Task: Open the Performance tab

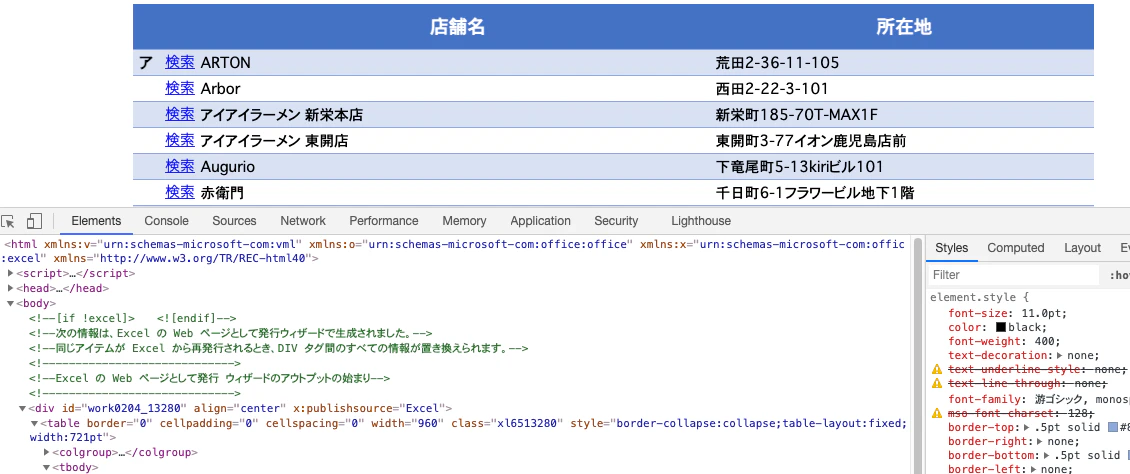Action: 383,221
